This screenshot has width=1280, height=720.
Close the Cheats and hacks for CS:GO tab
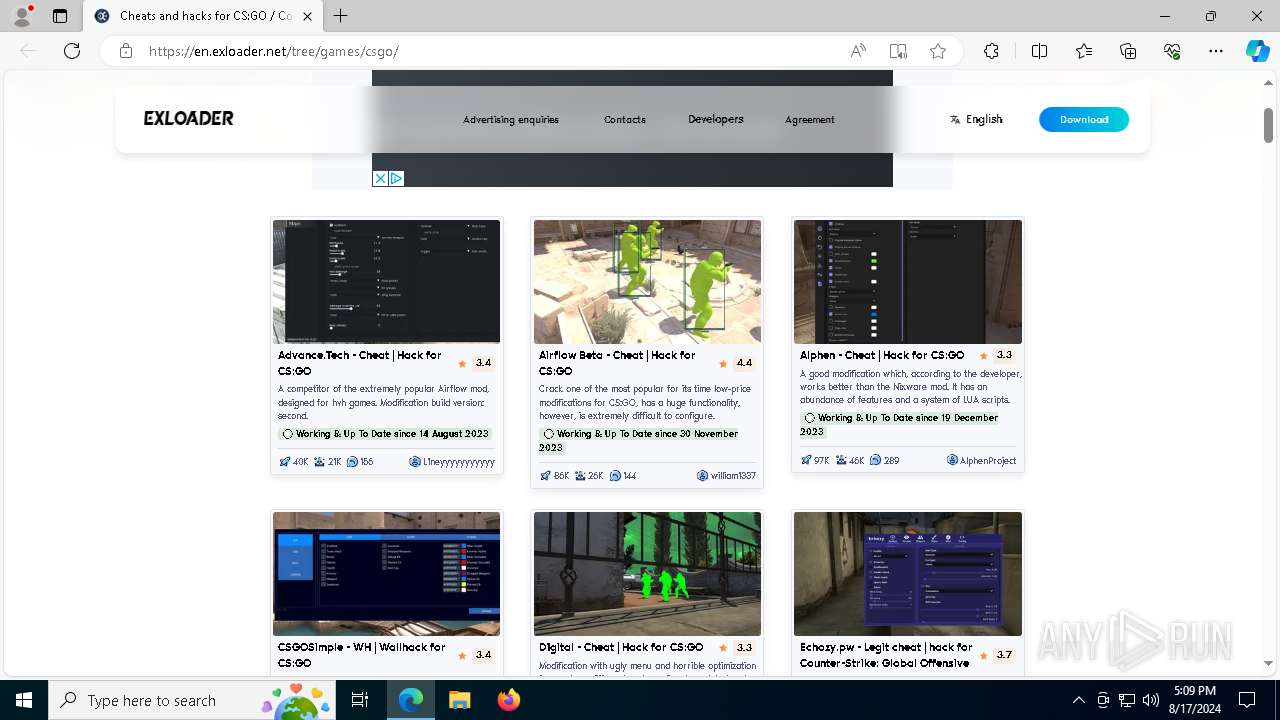pos(308,16)
